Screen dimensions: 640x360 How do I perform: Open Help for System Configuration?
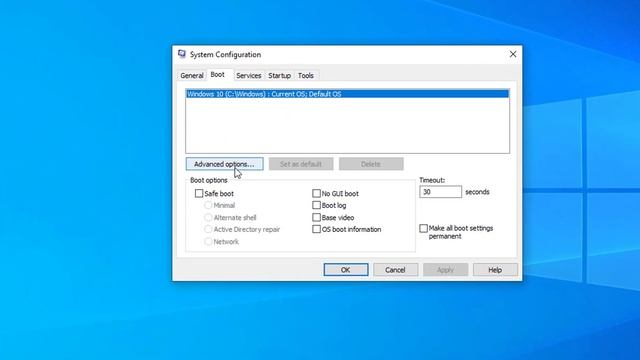495,270
